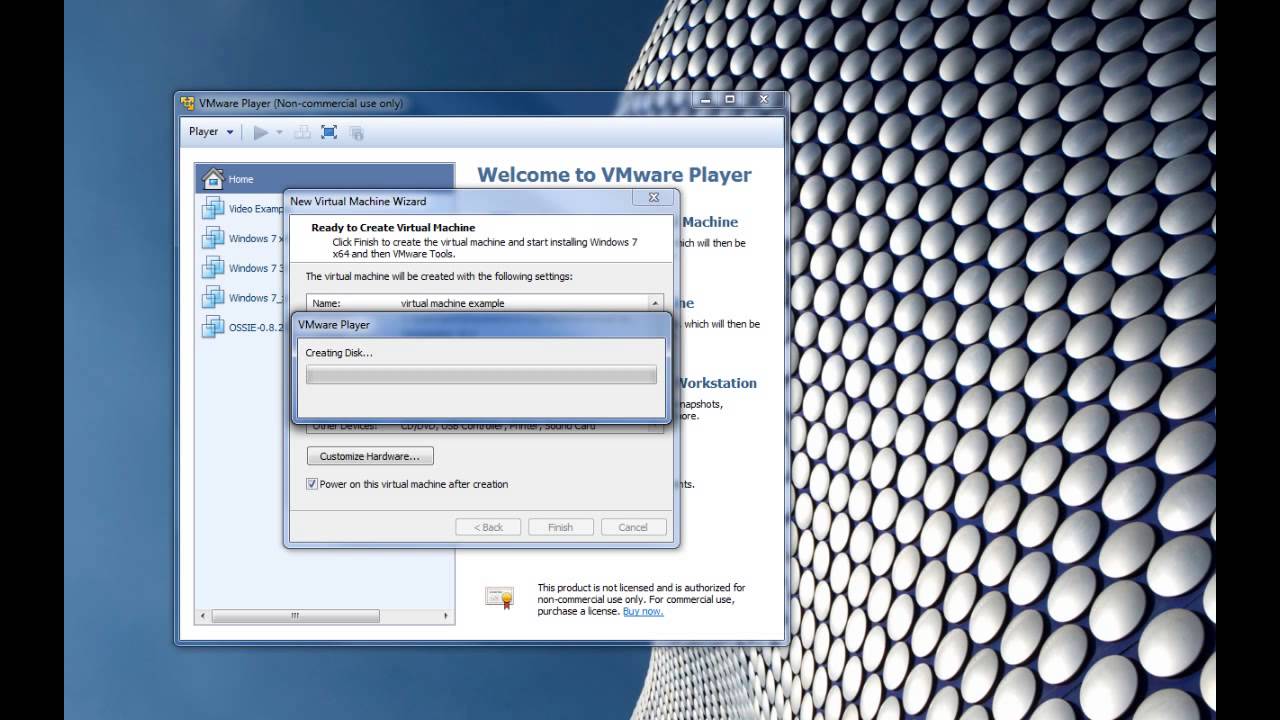This screenshot has width=1280, height=720.
Task: Click the settings list scroll-up arrow
Action: 656,303
